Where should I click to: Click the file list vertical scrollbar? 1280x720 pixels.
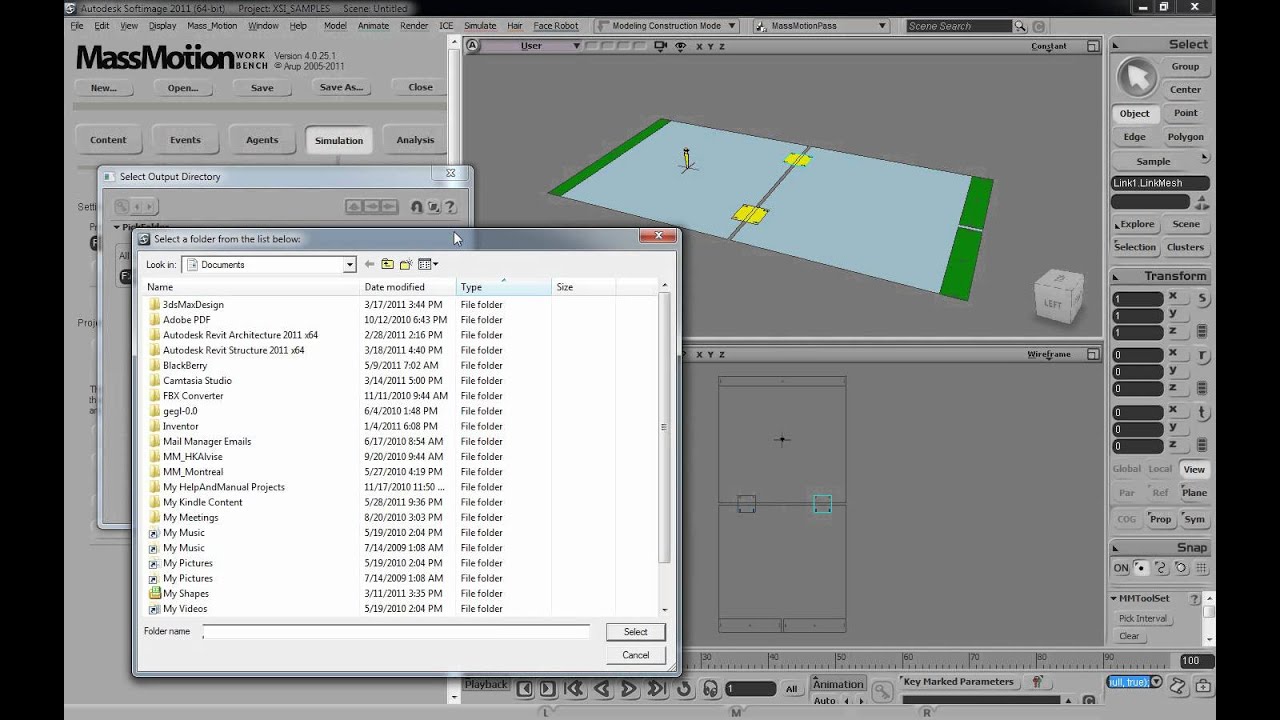click(665, 447)
